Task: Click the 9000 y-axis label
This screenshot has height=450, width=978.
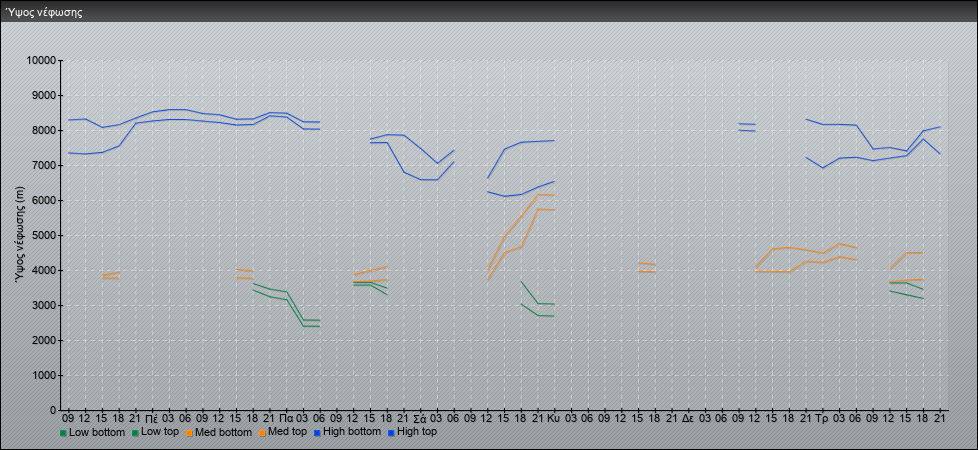Action: point(44,95)
